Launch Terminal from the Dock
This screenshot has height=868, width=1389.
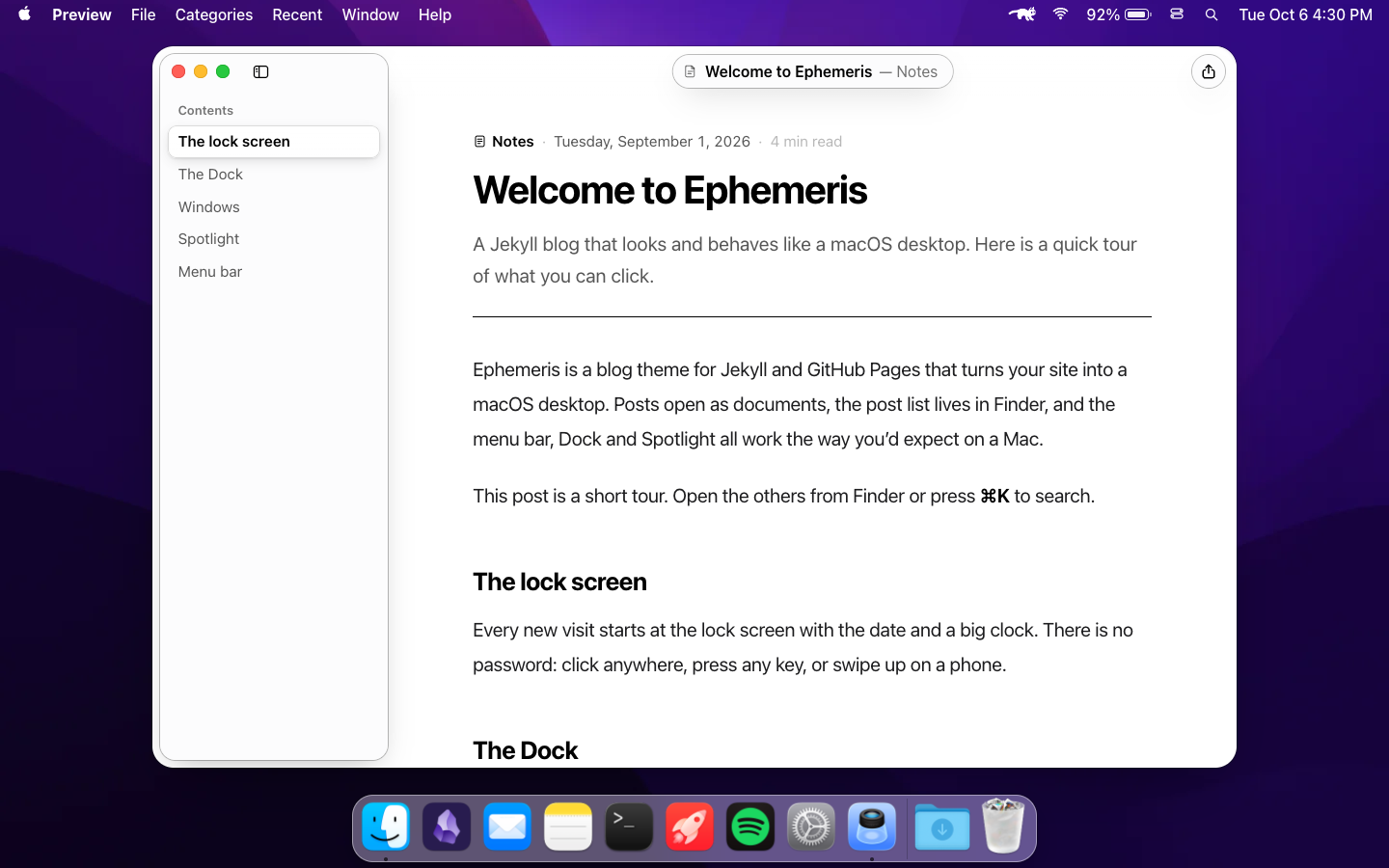click(629, 827)
